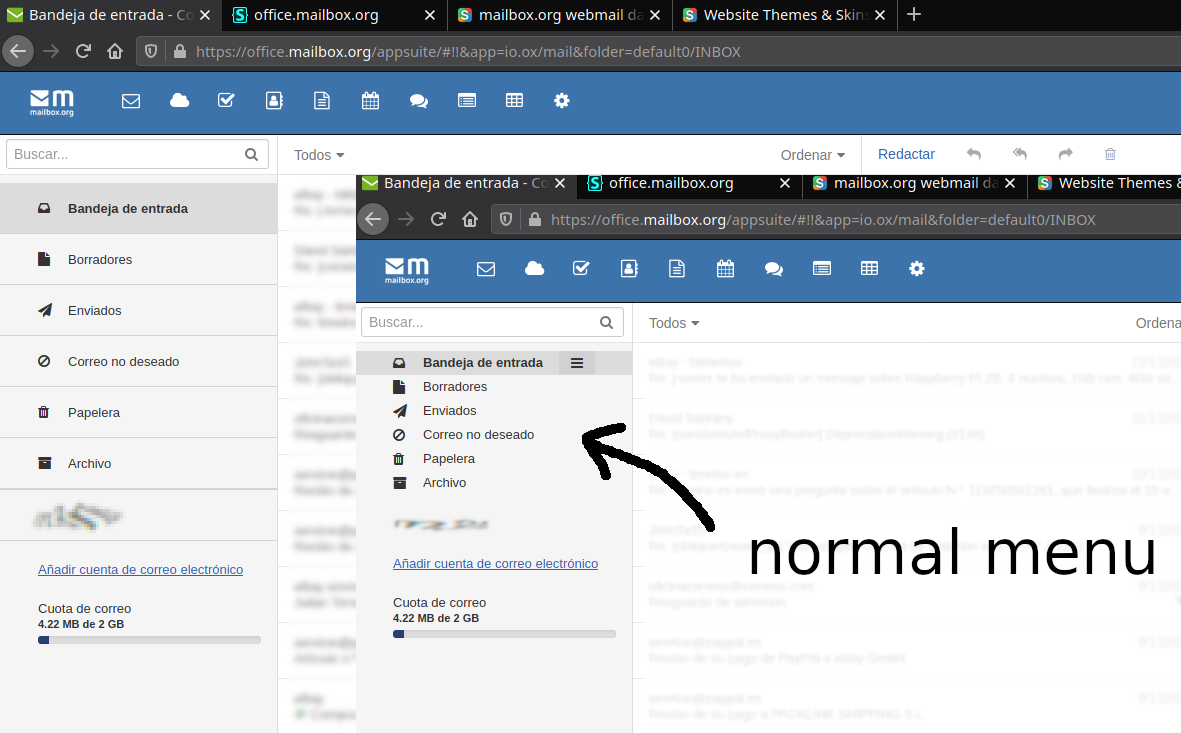Open the settings gear icon
Screen dimensions: 1181x733
tap(562, 101)
